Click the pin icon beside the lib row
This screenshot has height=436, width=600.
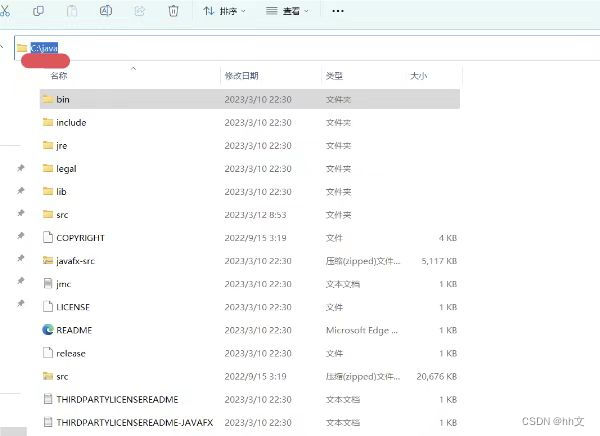(x=21, y=191)
